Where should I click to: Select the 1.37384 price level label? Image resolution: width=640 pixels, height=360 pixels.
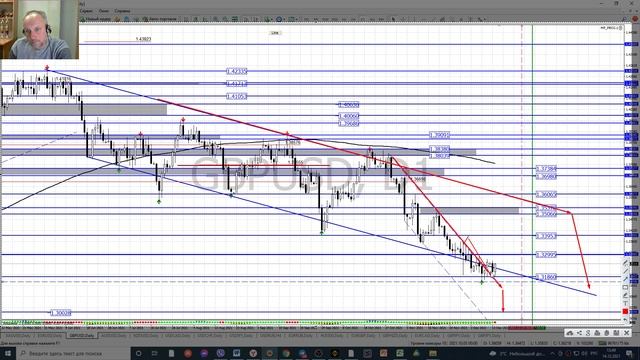546,169
